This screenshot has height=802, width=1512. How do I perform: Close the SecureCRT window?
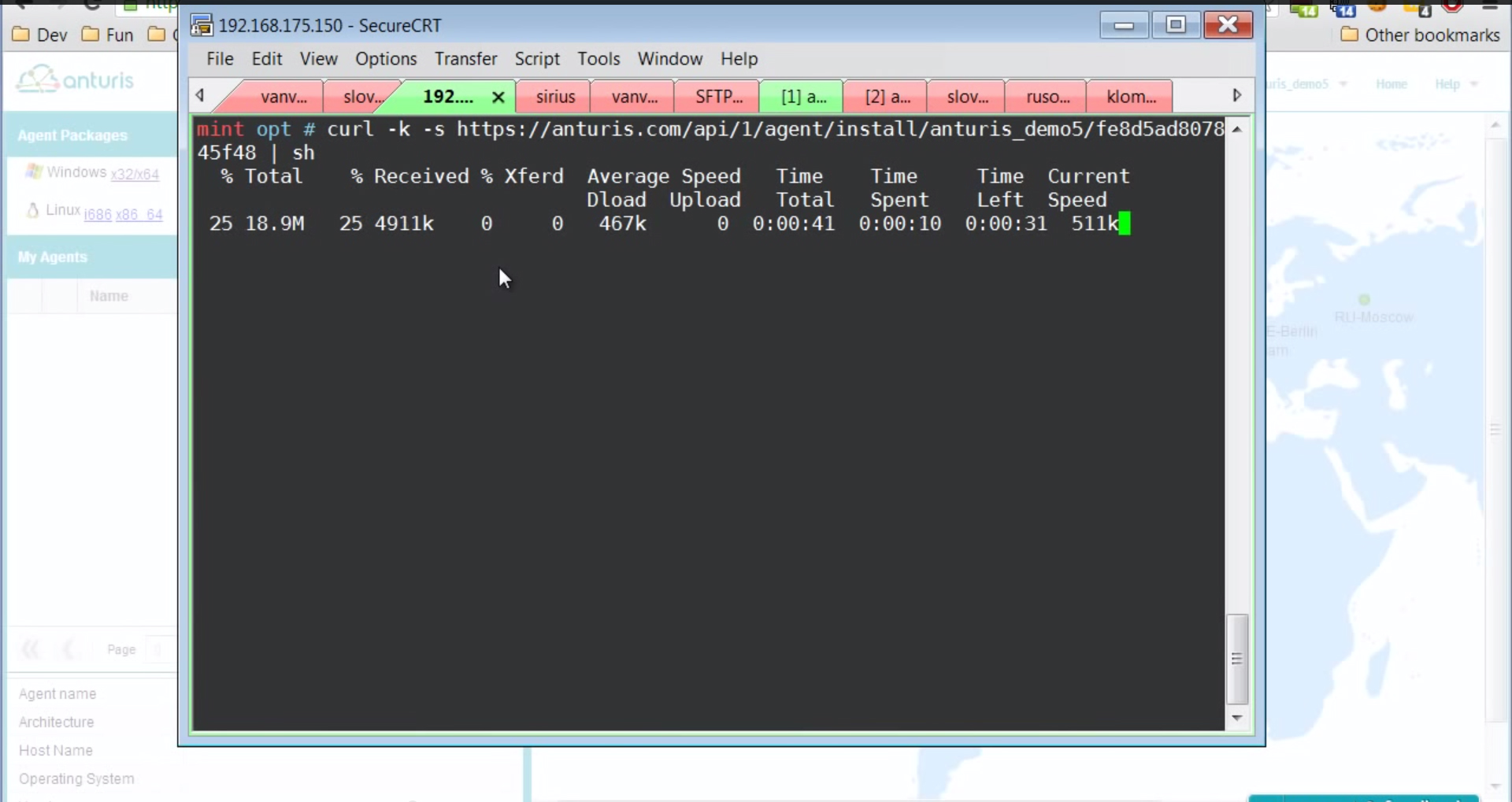point(1228,25)
